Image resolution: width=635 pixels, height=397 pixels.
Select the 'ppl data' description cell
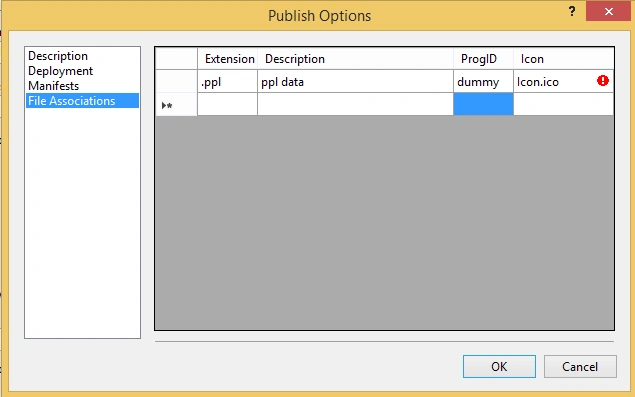click(x=355, y=81)
